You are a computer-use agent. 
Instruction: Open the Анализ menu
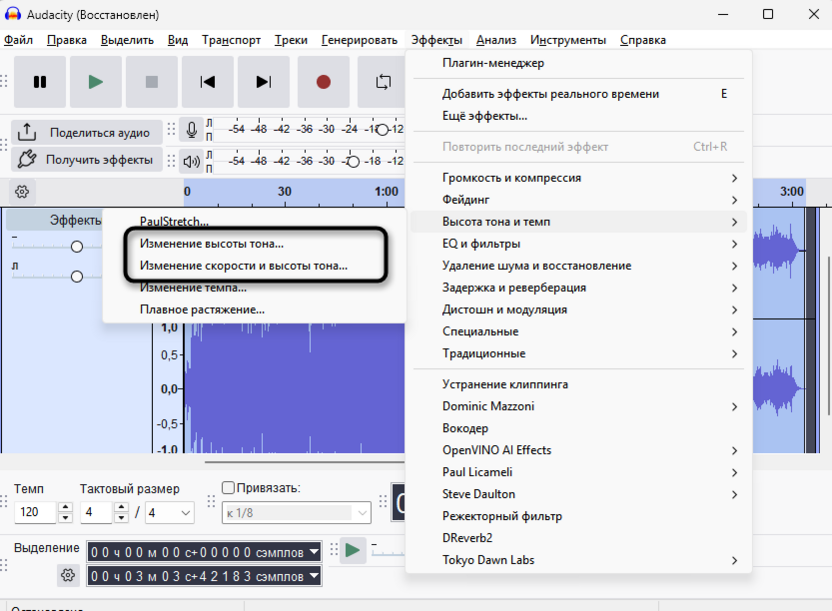[496, 40]
